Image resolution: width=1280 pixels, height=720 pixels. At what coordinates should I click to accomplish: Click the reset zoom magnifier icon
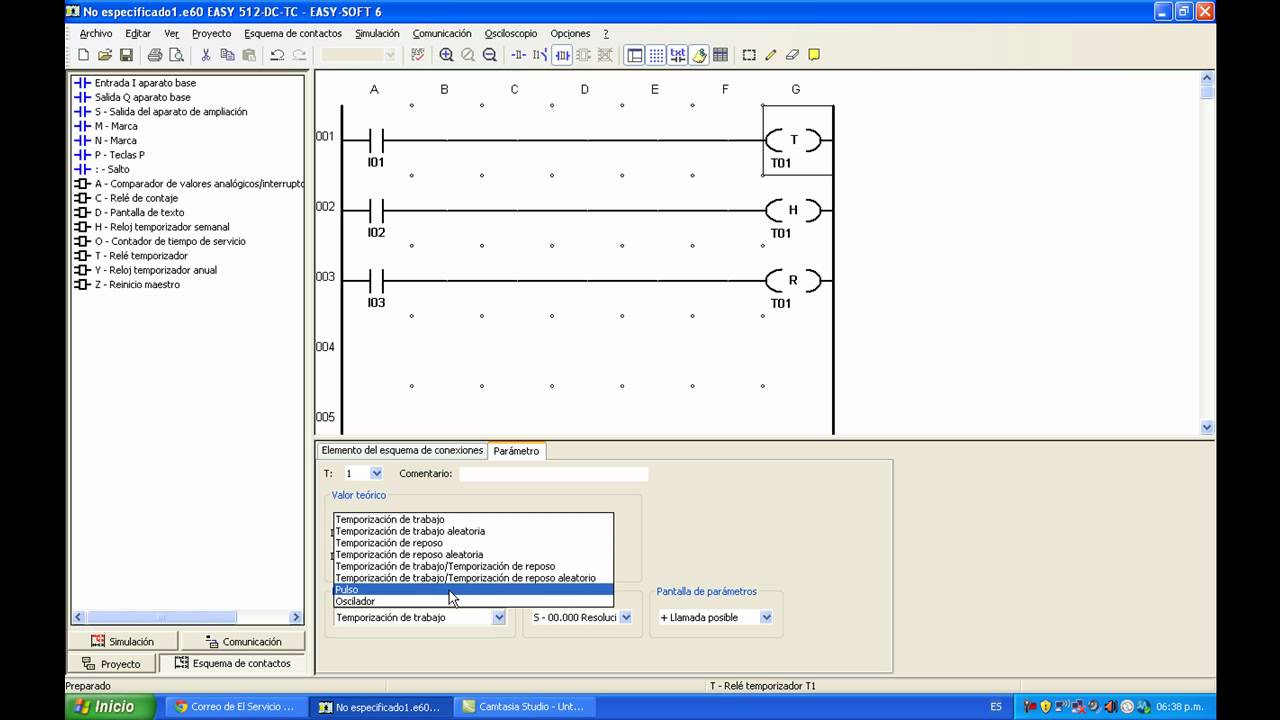click(468, 55)
